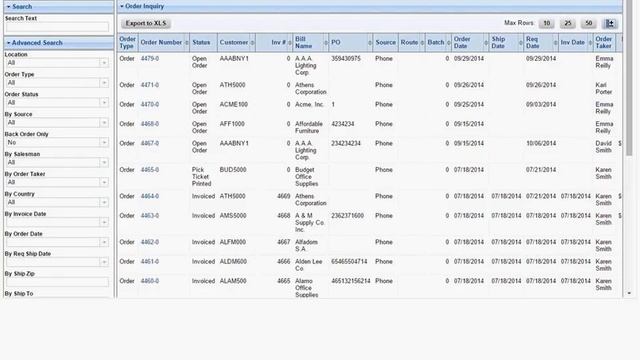The width and height of the screenshot is (640, 360).
Task: Click the Order Type column header
Action: (x=127, y=42)
